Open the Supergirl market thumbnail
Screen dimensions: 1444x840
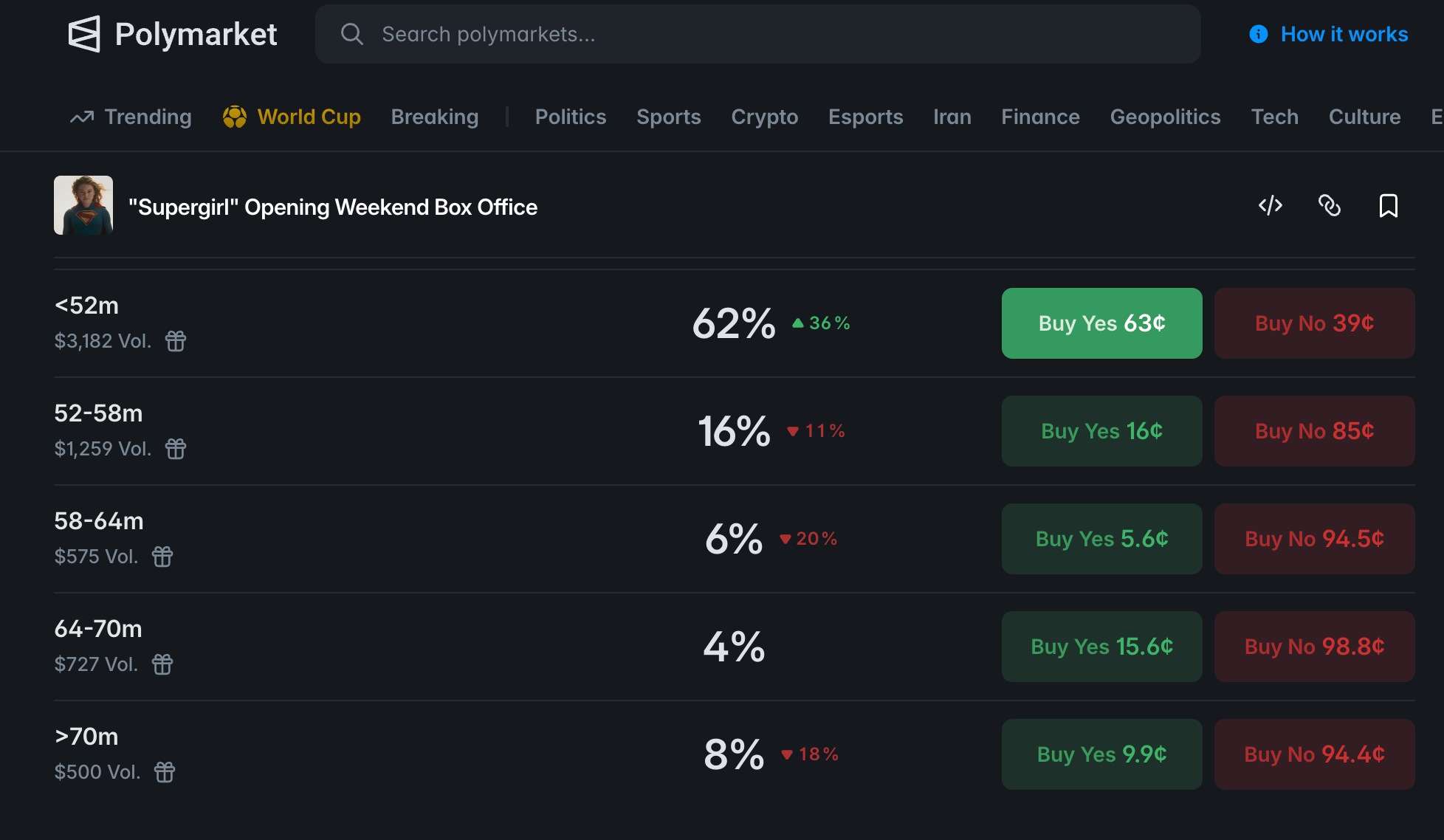coord(83,205)
